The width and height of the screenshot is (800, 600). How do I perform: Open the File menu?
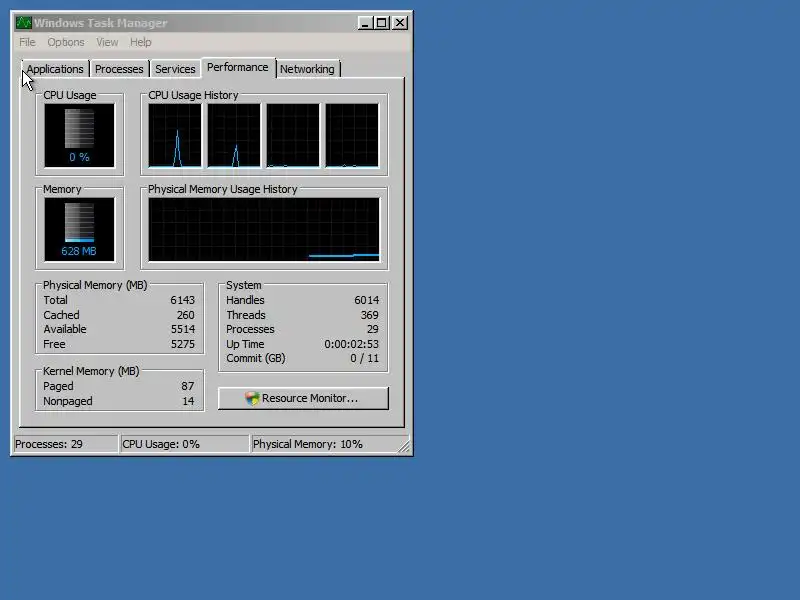pyautogui.click(x=28, y=42)
